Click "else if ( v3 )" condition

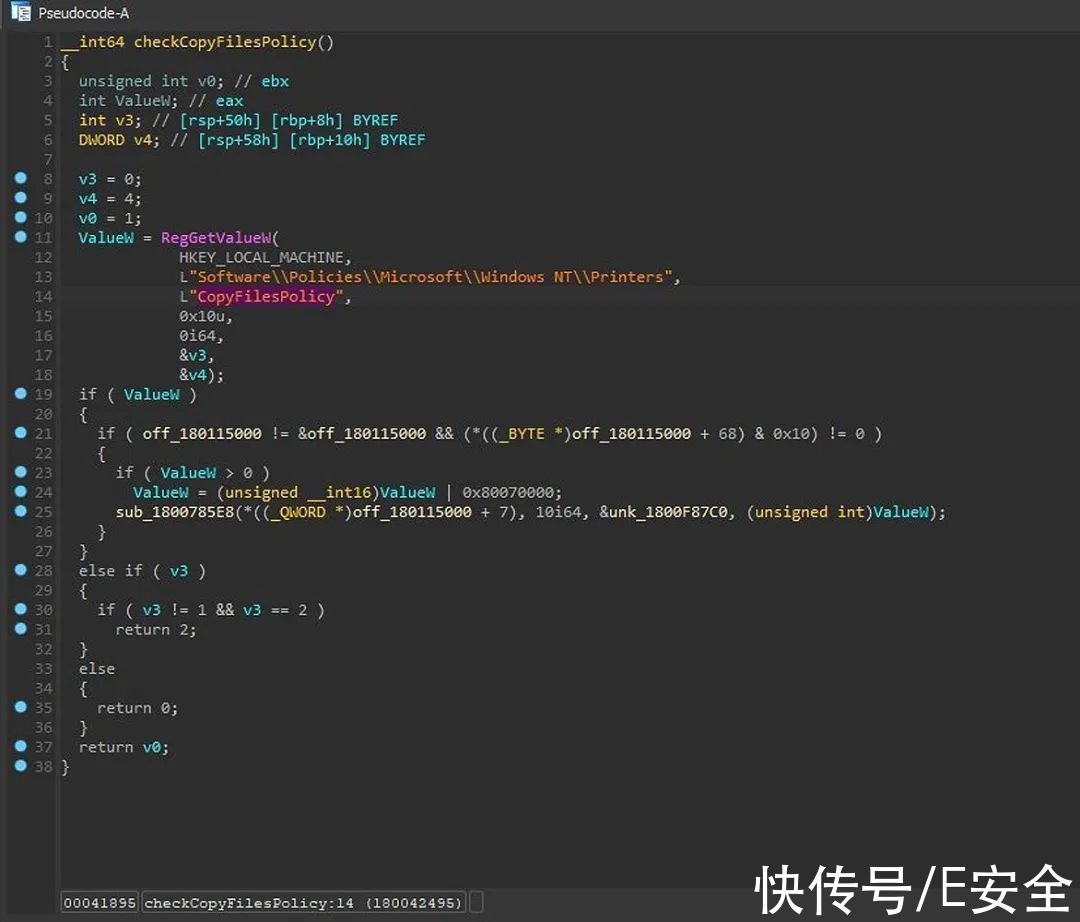142,571
